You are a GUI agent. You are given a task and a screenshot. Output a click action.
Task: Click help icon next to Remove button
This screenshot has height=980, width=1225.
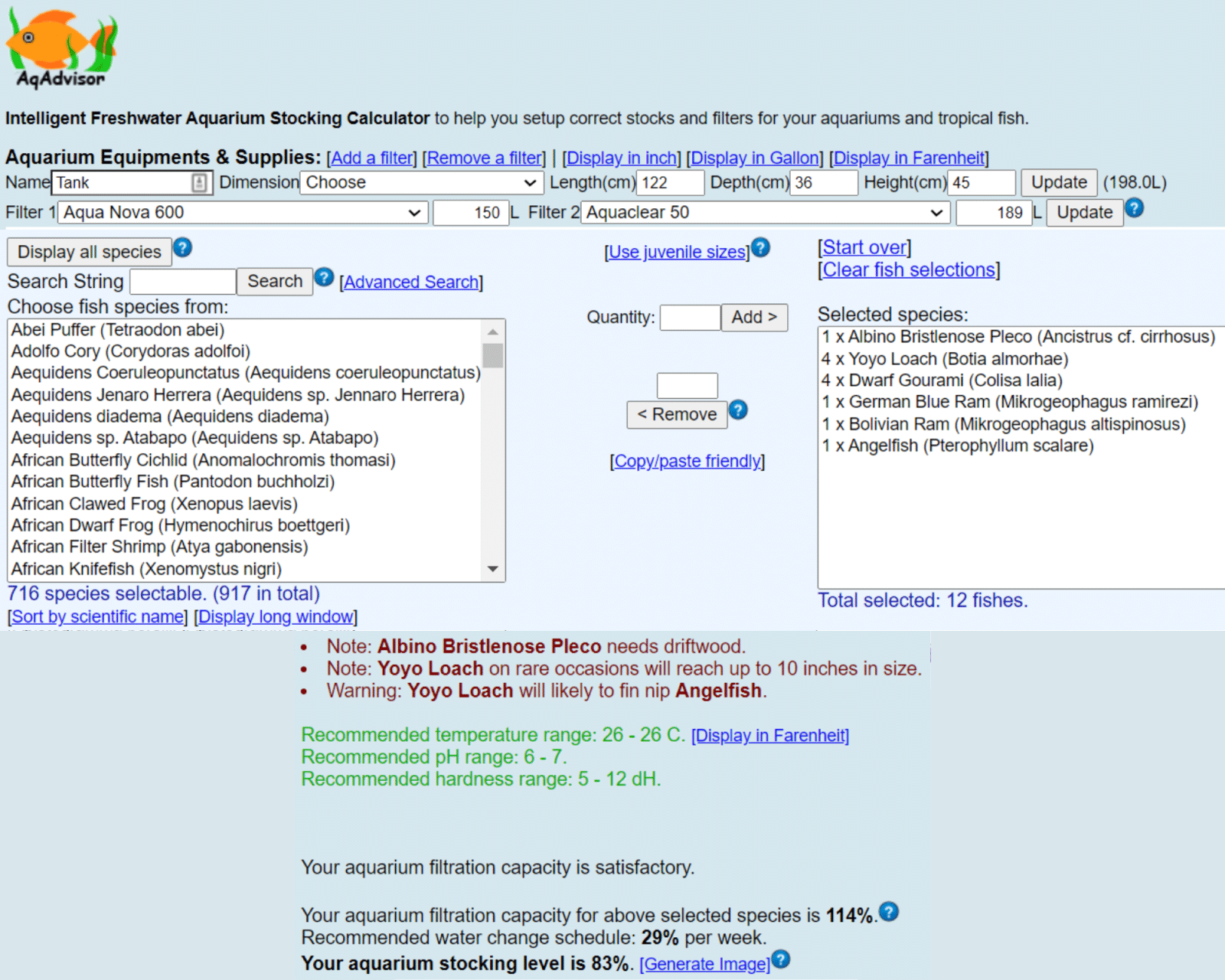tap(738, 410)
